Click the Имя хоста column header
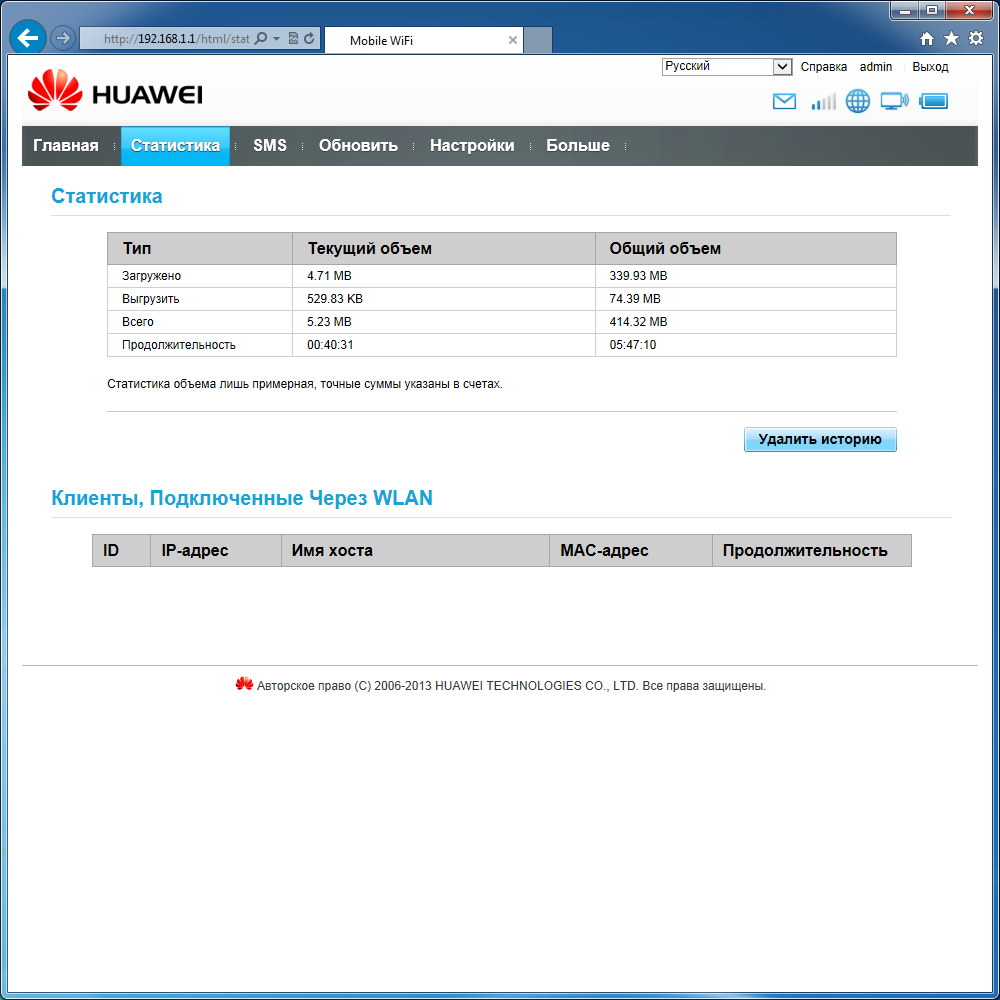This screenshot has width=1000, height=1000. tap(415, 550)
